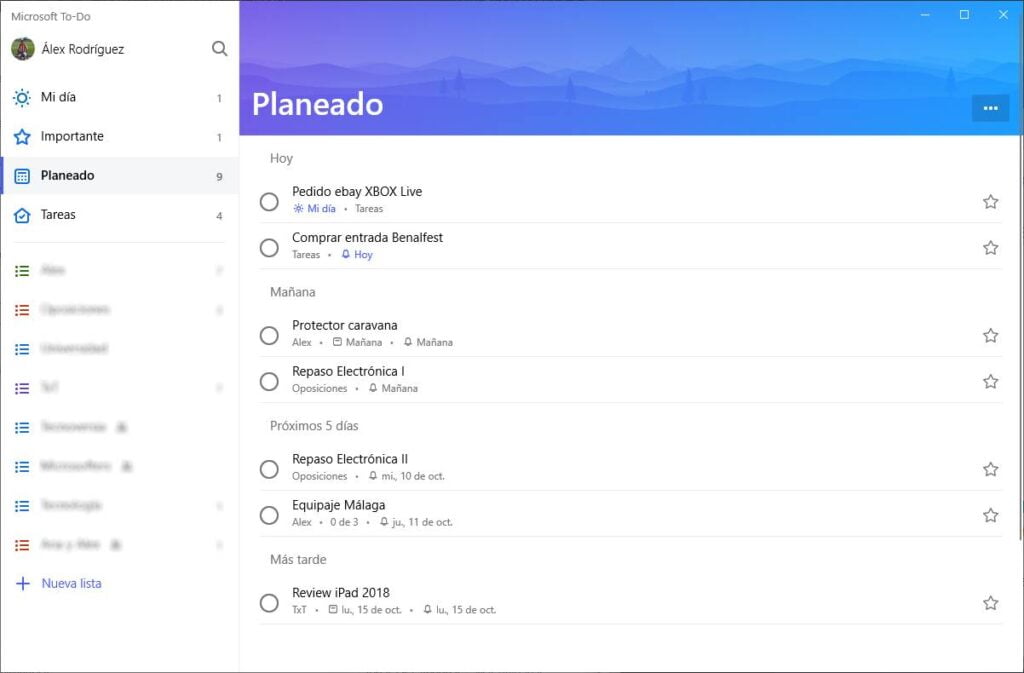Complete the Protector caravana task circle

[269, 336]
